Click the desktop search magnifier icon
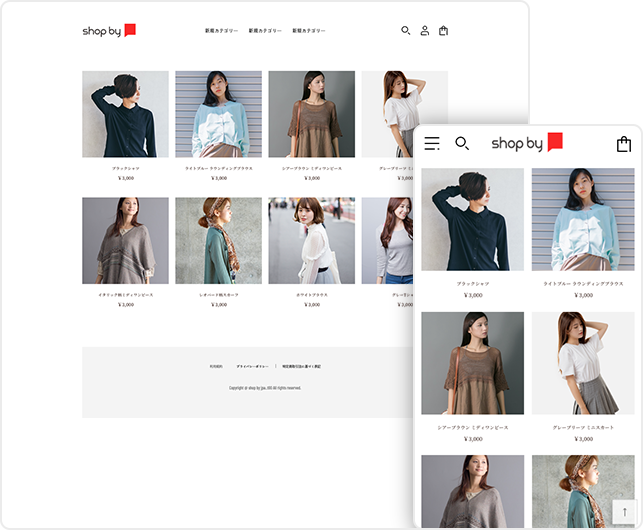 [x=405, y=31]
